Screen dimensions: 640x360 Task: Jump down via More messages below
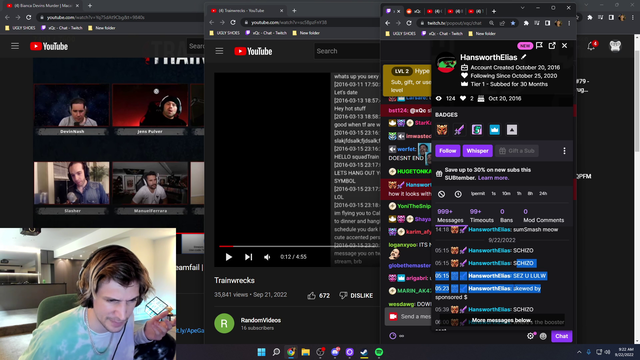pos(502,320)
